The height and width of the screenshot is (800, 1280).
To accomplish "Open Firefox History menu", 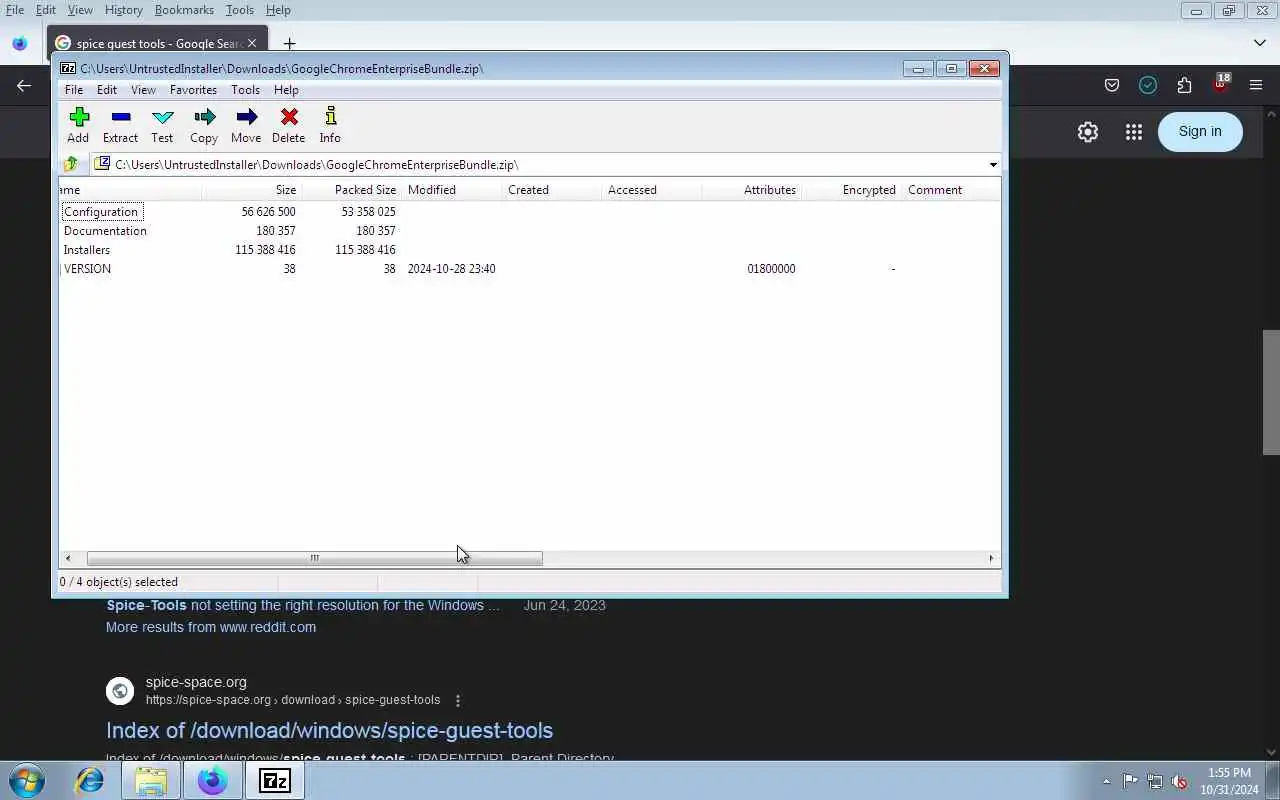I will point(123,10).
